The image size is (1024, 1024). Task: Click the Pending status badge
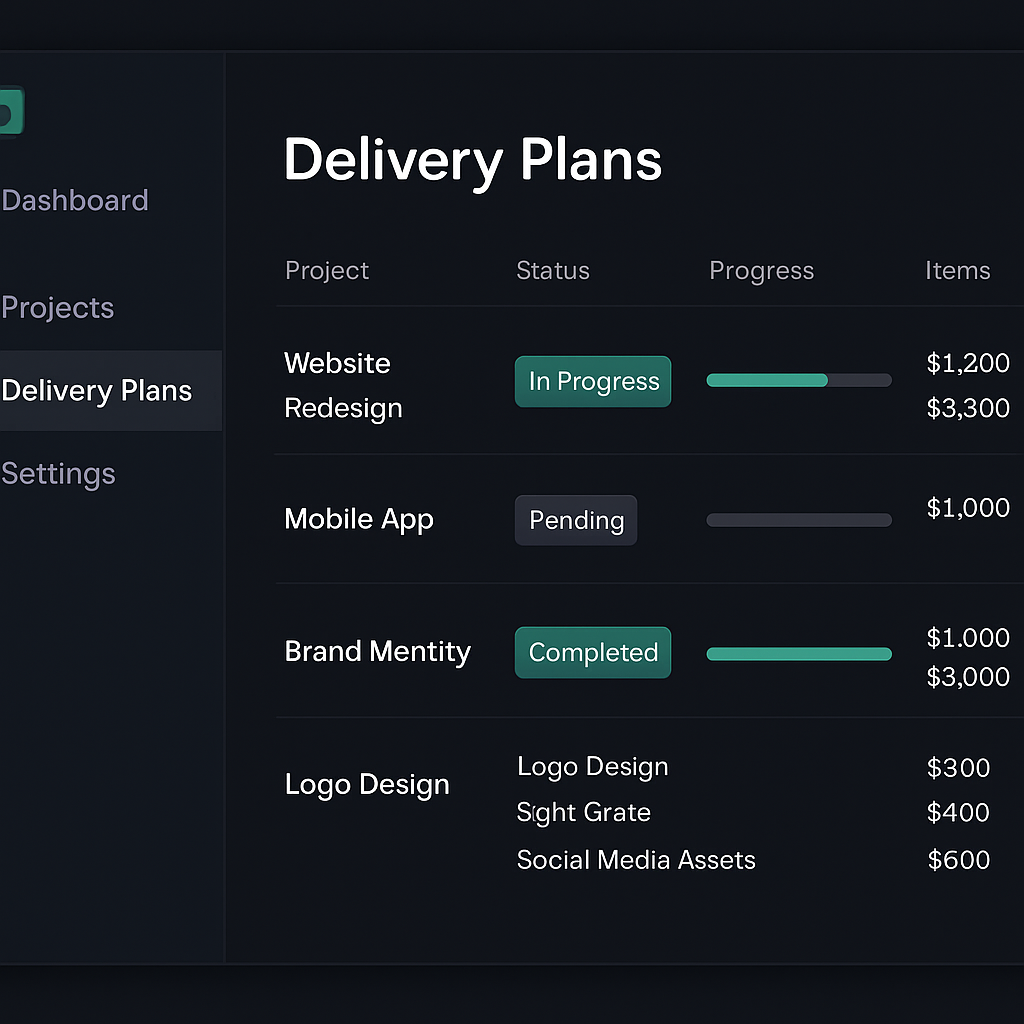[x=576, y=520]
